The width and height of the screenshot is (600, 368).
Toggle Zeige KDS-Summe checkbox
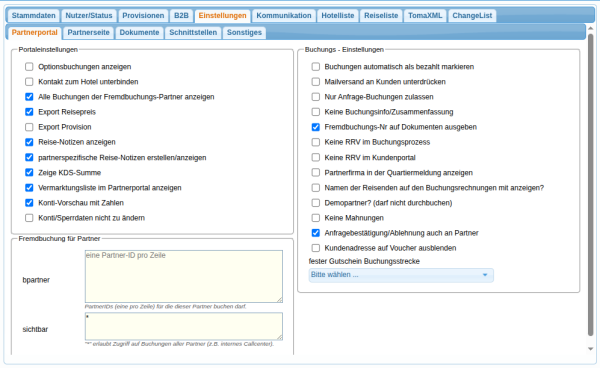29,173
